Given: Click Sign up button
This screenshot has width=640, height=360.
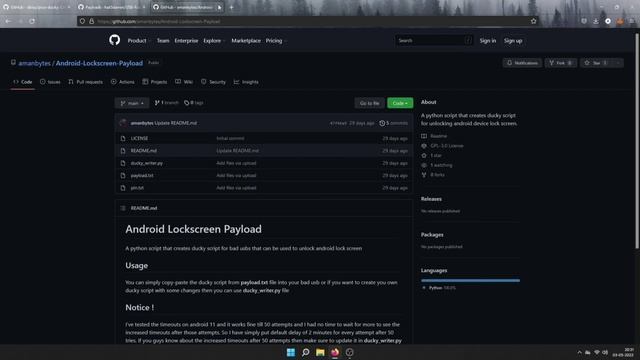Looking at the screenshot, I should click(x=513, y=41).
